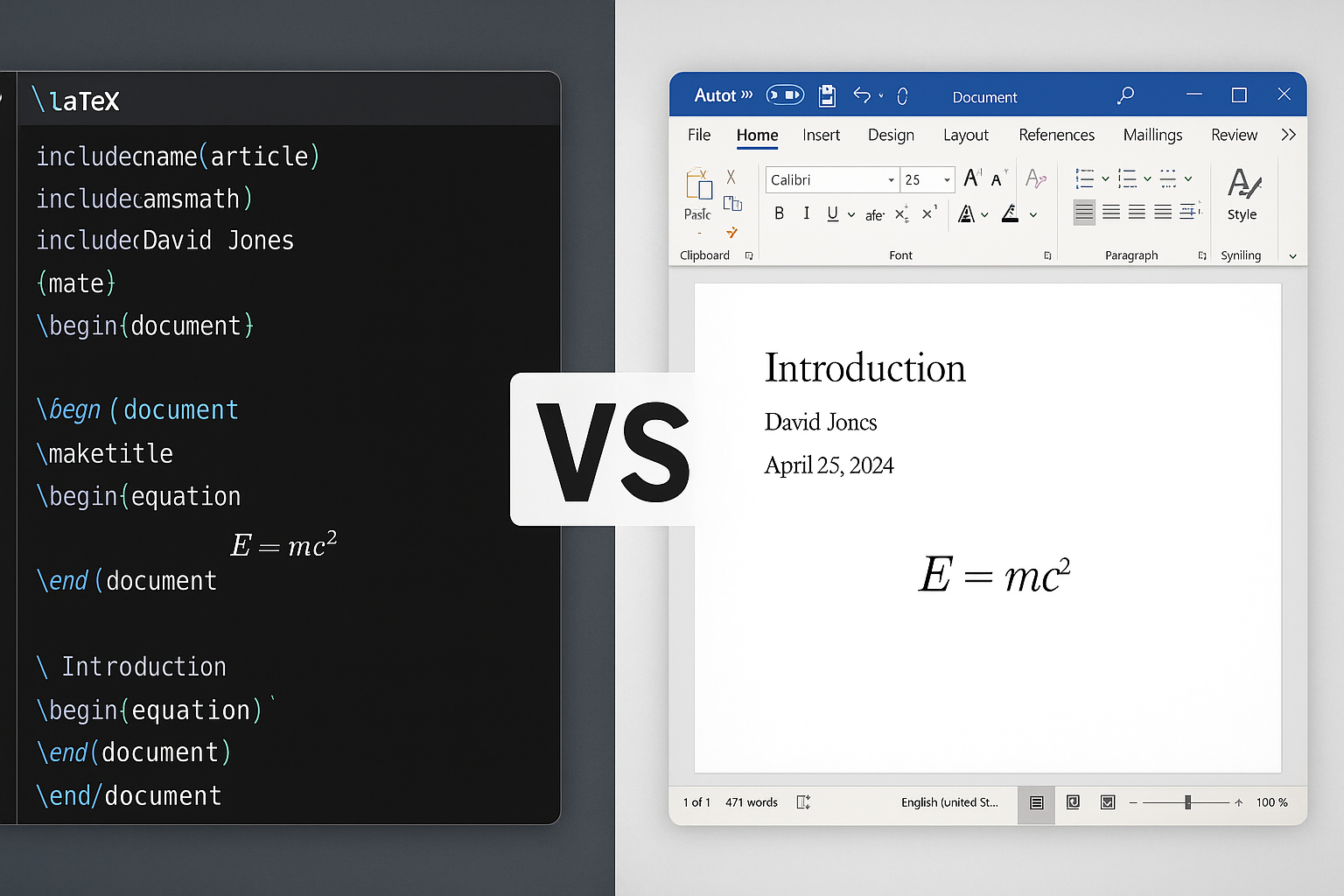Open the Review tab
The height and width of the screenshot is (896, 1344).
[1234, 135]
